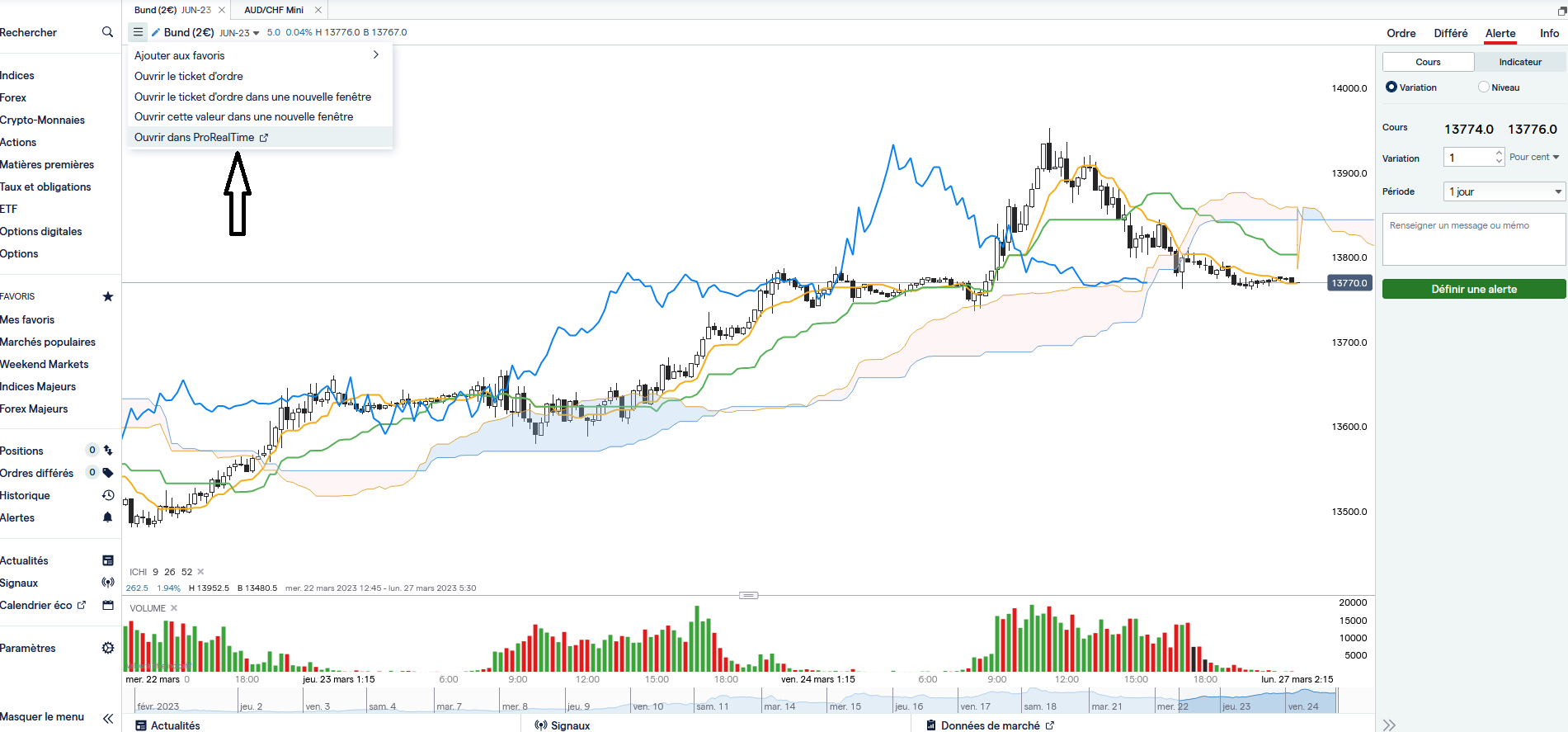Switch to the AUD/CHF Mini tab
Image resolution: width=1568 pixels, height=732 pixels.
(274, 10)
